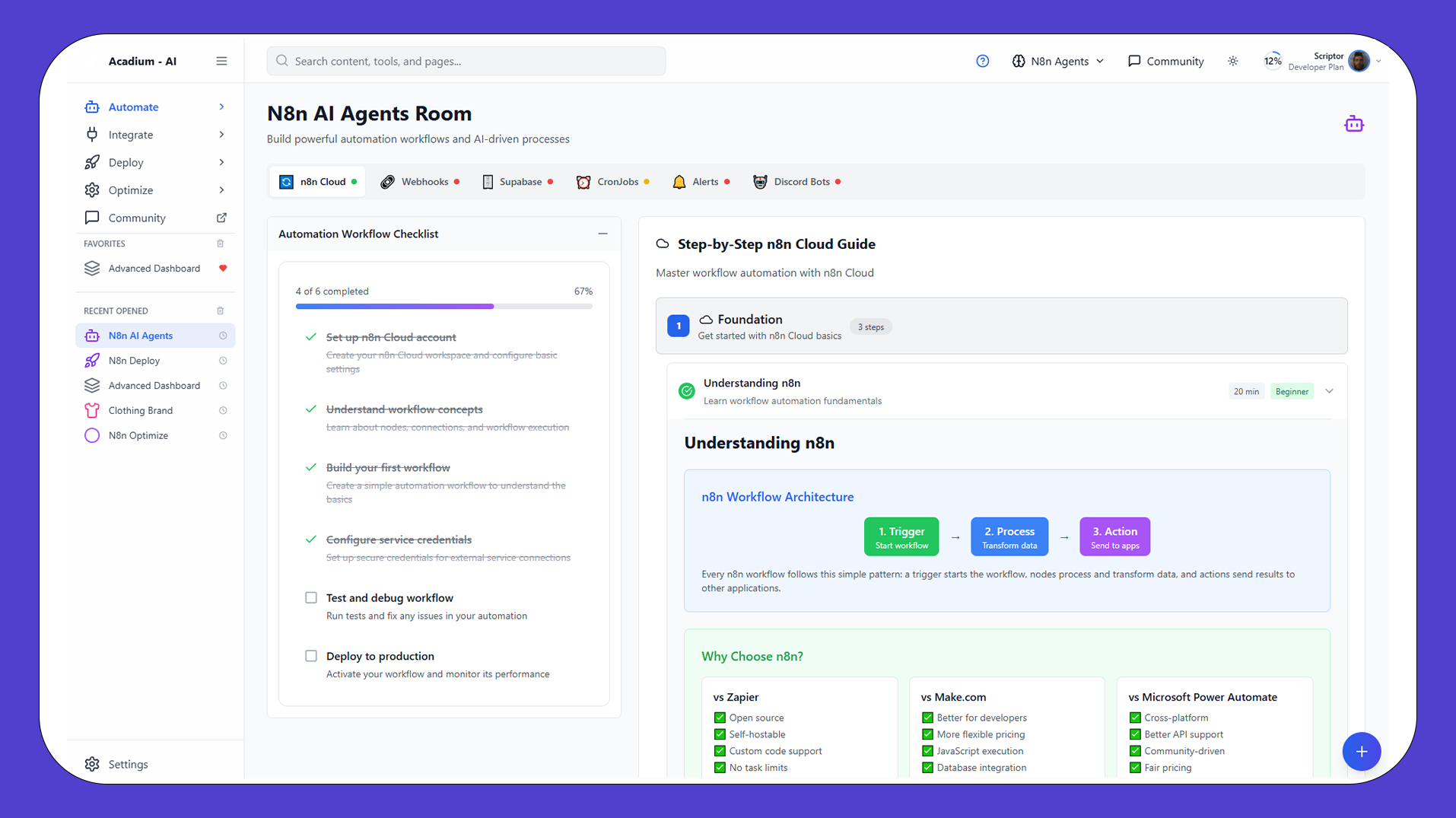Click the 'n8n Workflow Architecture' heading
Viewport: 1456px width, 818px height.
[777, 497]
